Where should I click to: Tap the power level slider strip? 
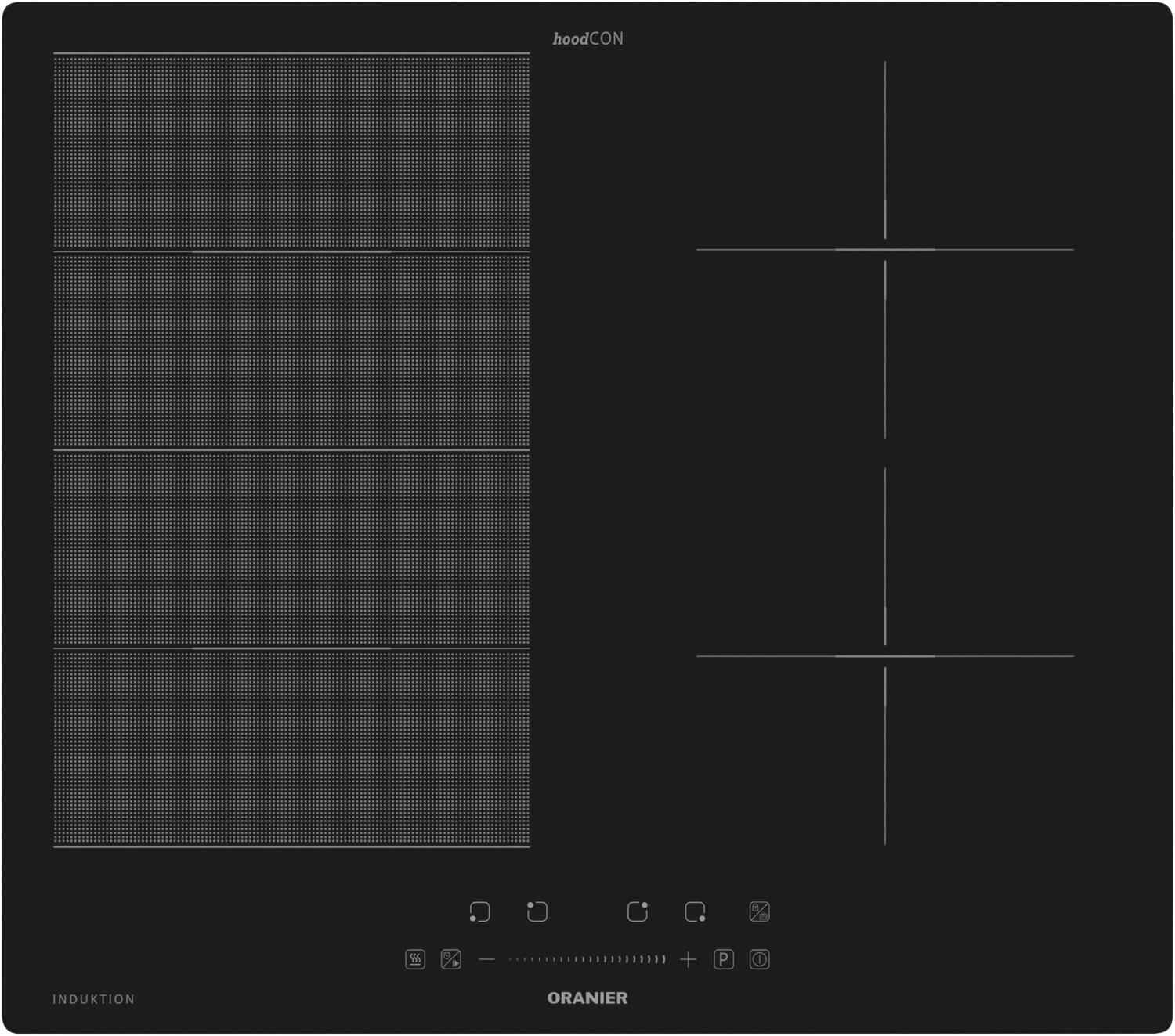pyautogui.click(x=587, y=959)
